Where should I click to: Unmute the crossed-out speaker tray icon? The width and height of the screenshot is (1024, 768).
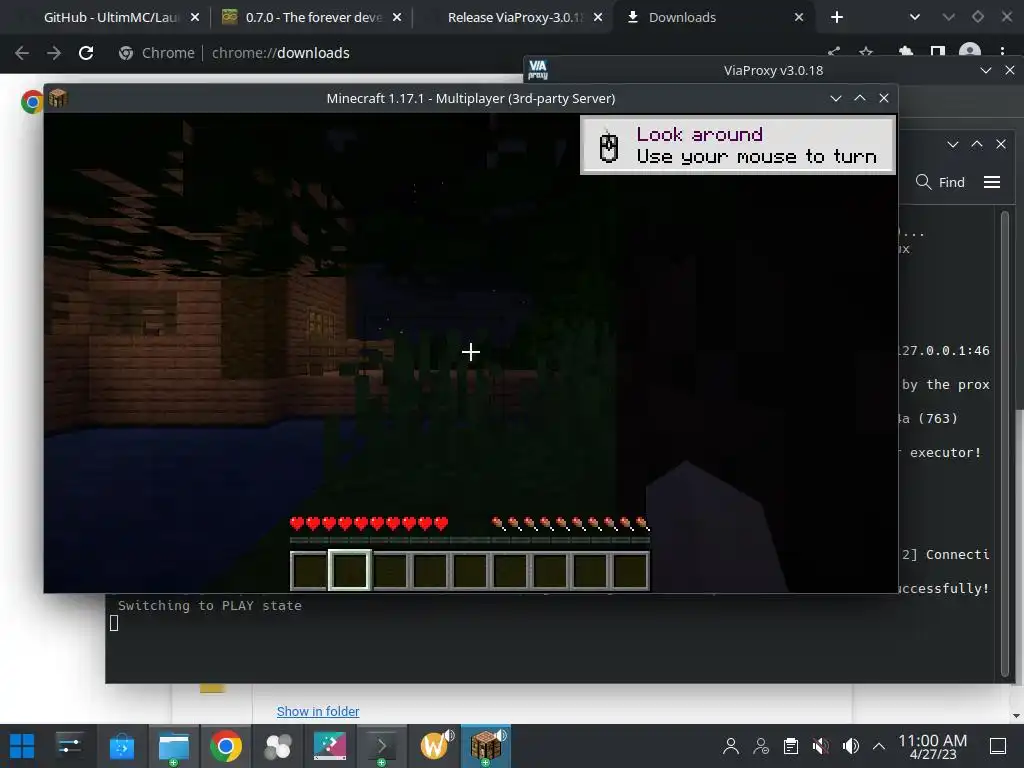(821, 746)
